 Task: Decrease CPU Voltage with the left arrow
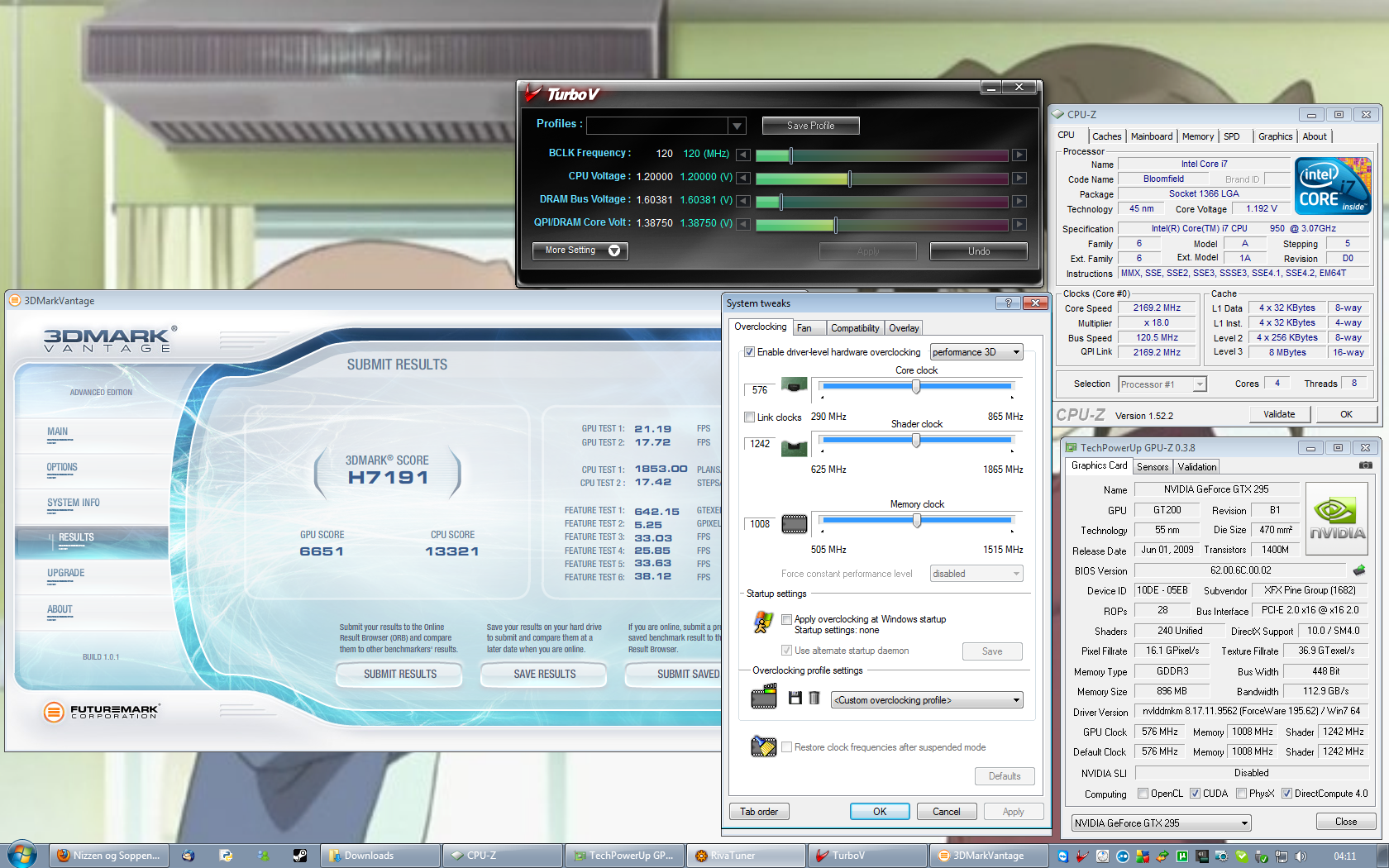click(743, 178)
